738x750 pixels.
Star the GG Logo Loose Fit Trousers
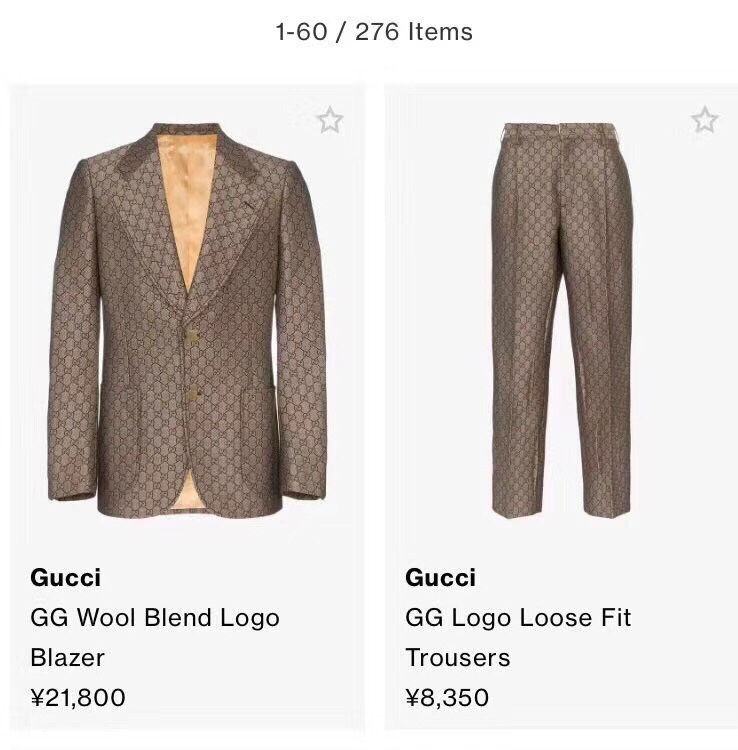(704, 121)
